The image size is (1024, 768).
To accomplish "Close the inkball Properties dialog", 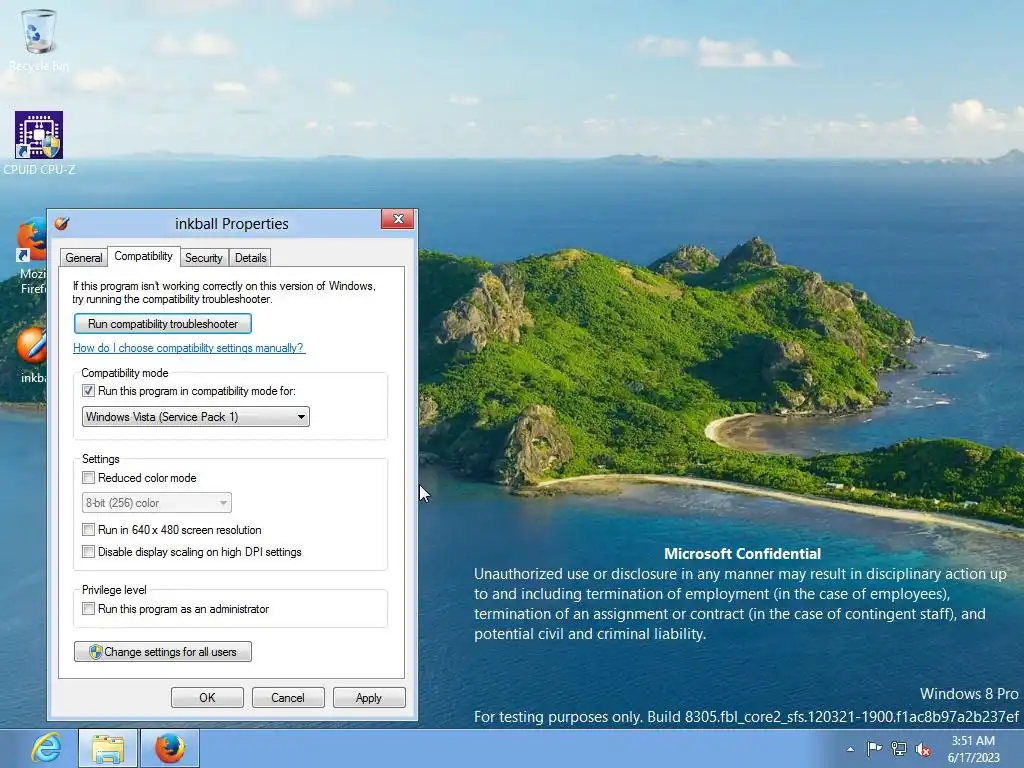I will point(398,219).
